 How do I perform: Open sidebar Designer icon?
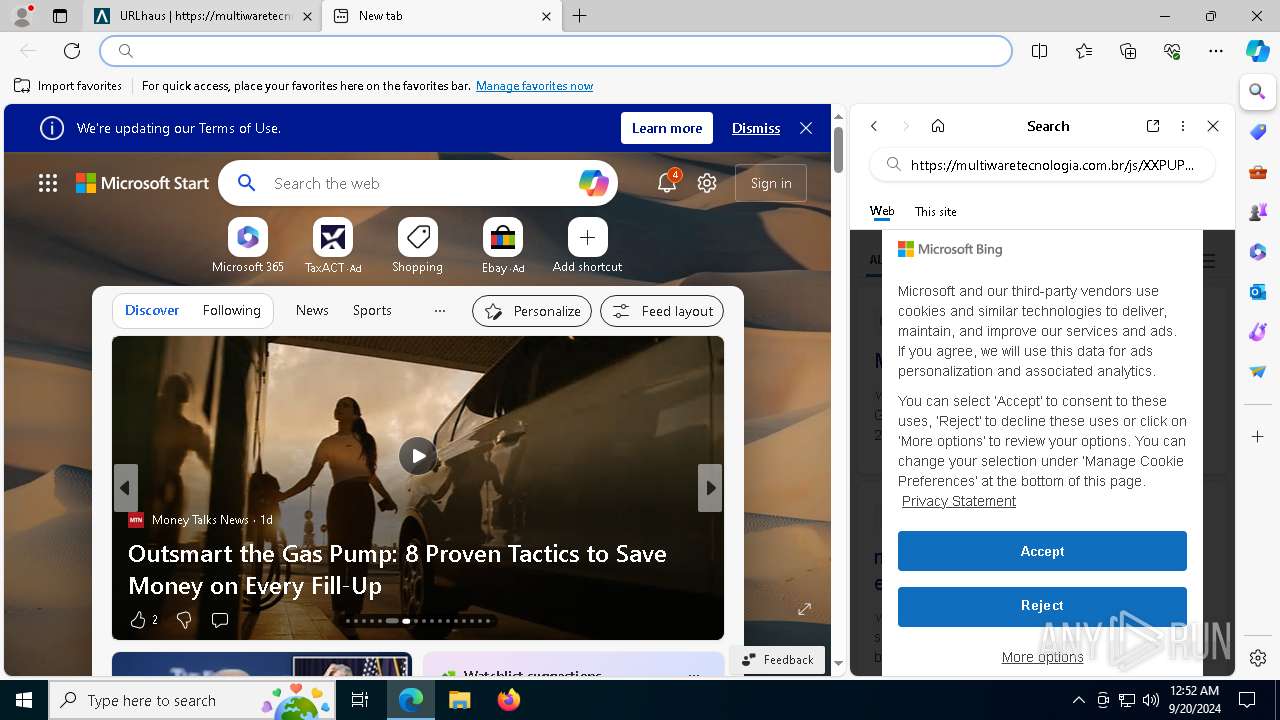click(x=1258, y=332)
